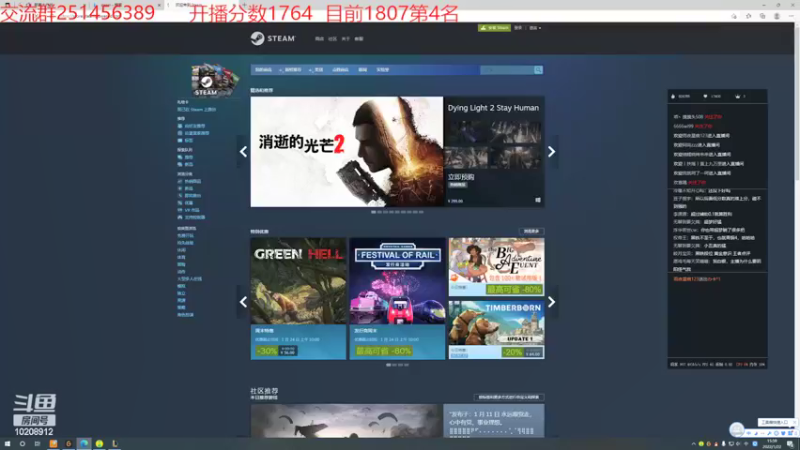Open browser settings ellipsis menu at top right
Screen dimensions: 800x450
pos(791,16)
